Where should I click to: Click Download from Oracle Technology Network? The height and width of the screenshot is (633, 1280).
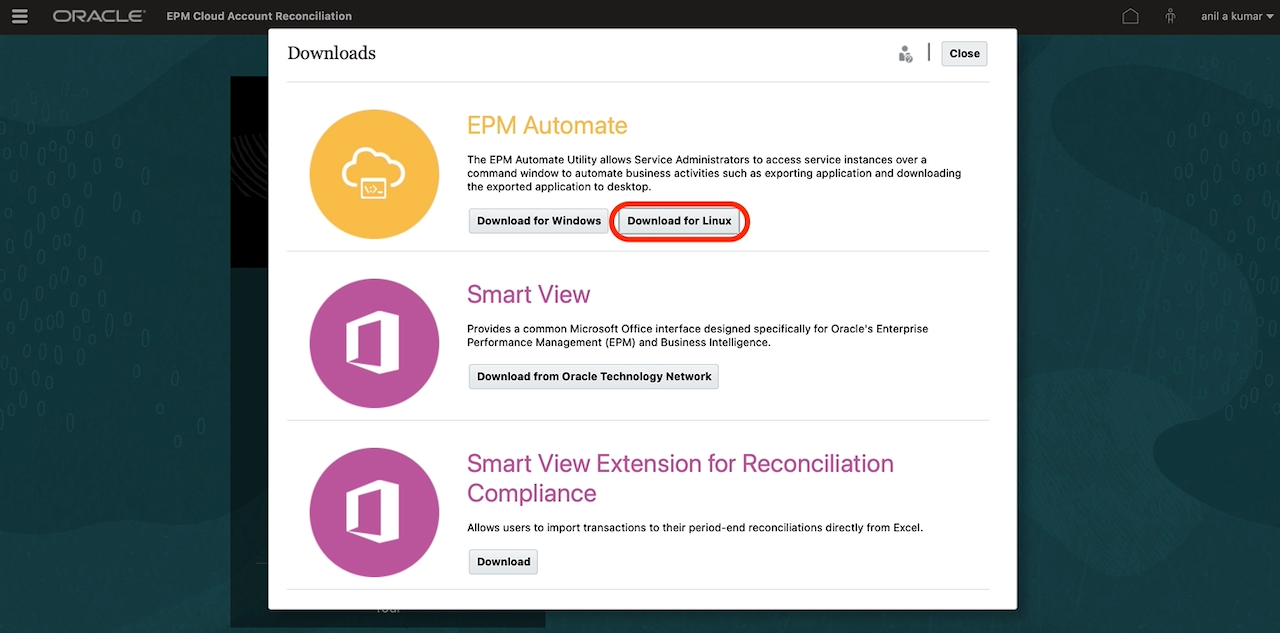[x=594, y=377]
